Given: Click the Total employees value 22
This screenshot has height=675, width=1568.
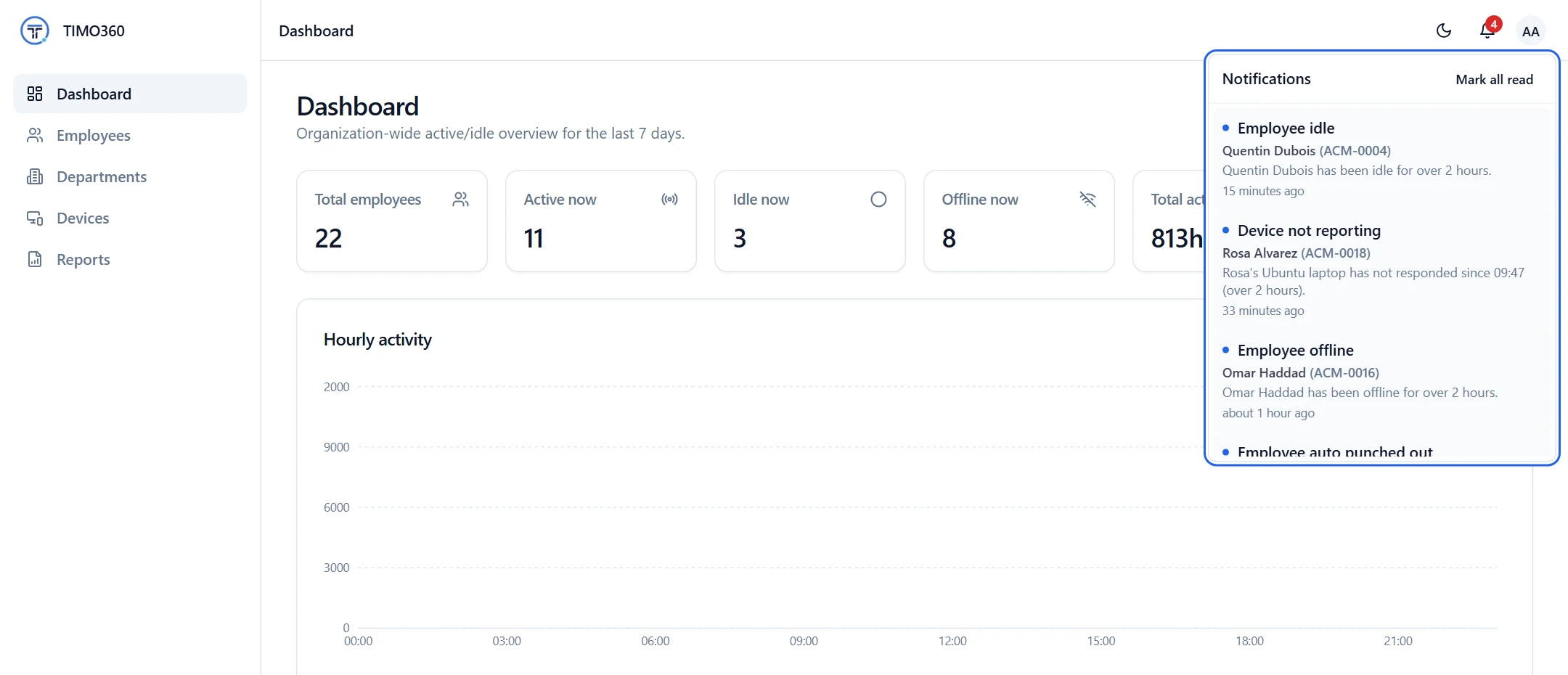Looking at the screenshot, I should (x=328, y=238).
